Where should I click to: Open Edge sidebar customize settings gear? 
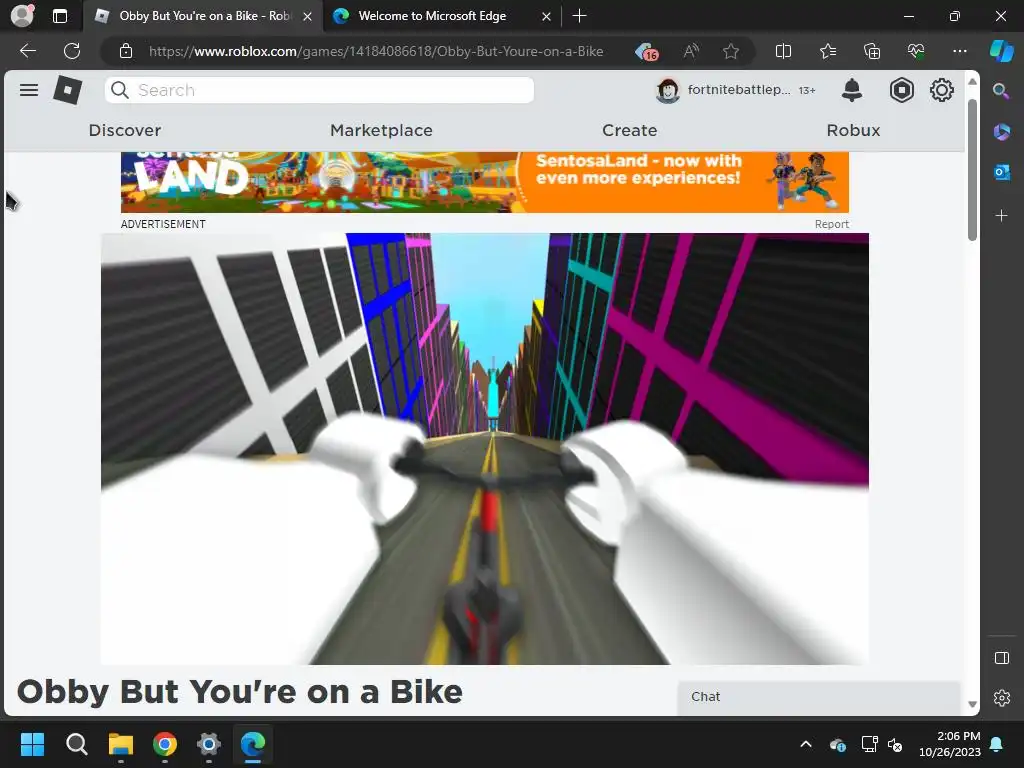(1001, 698)
